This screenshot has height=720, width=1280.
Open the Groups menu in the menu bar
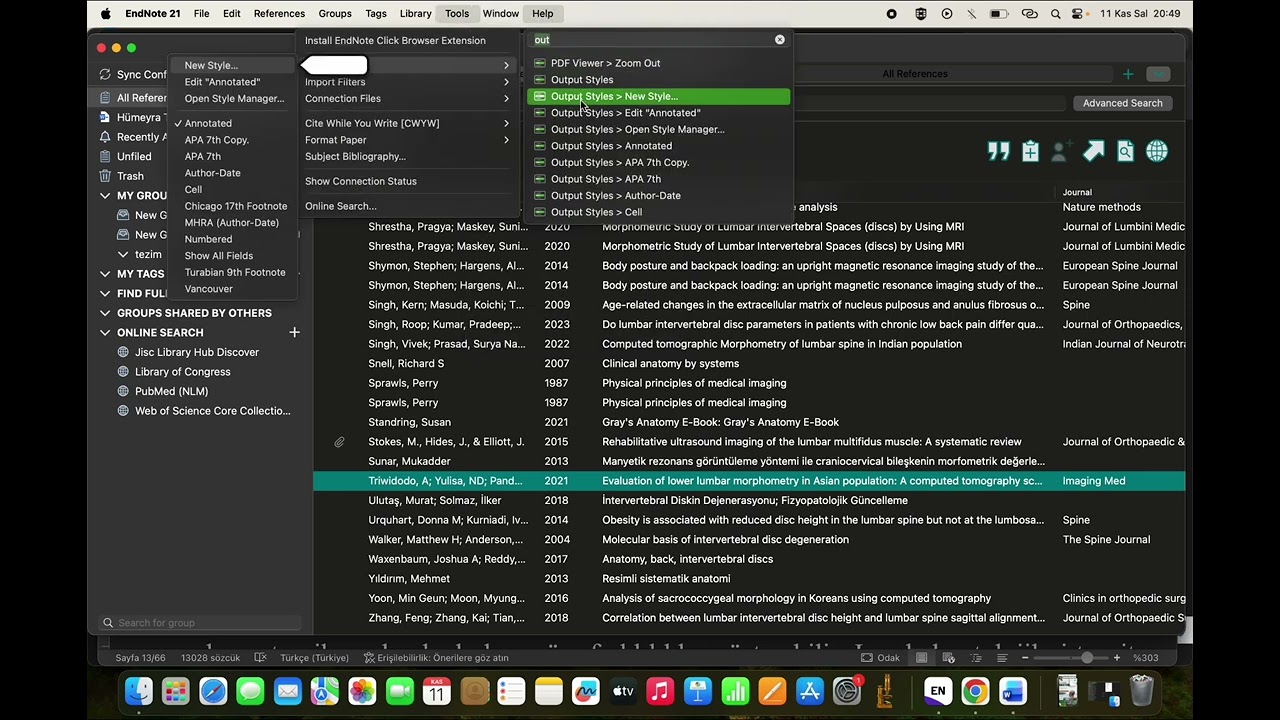(335, 14)
